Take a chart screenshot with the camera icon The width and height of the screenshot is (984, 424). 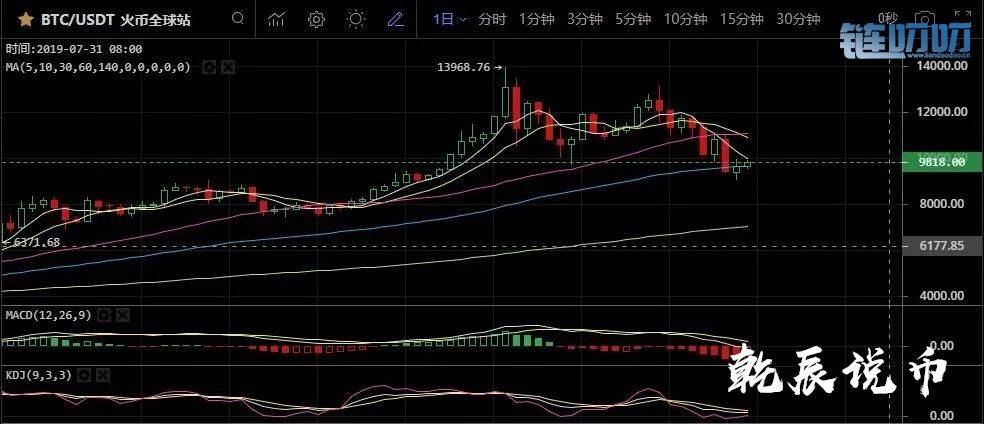pyautogui.click(x=927, y=19)
